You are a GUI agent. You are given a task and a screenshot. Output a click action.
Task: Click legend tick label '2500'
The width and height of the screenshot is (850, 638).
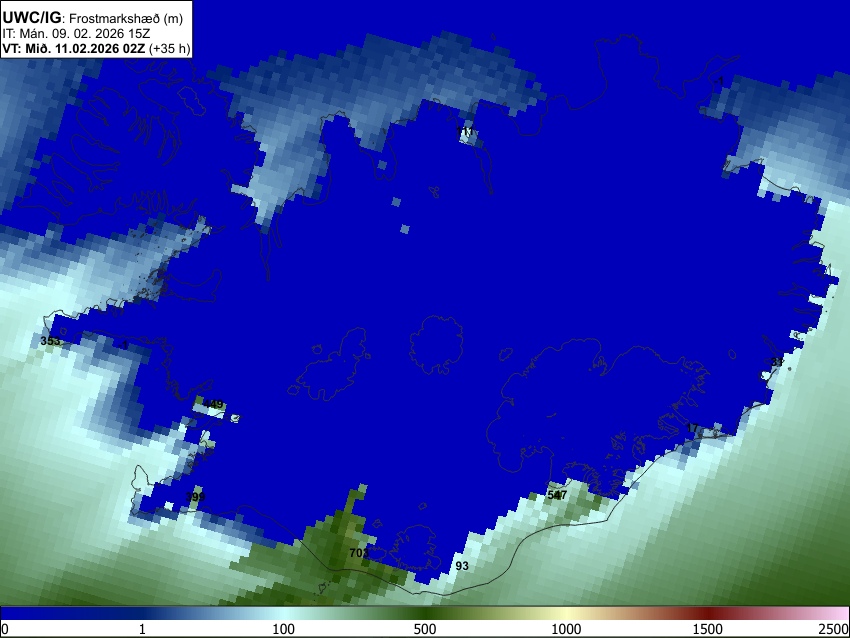coord(834,629)
